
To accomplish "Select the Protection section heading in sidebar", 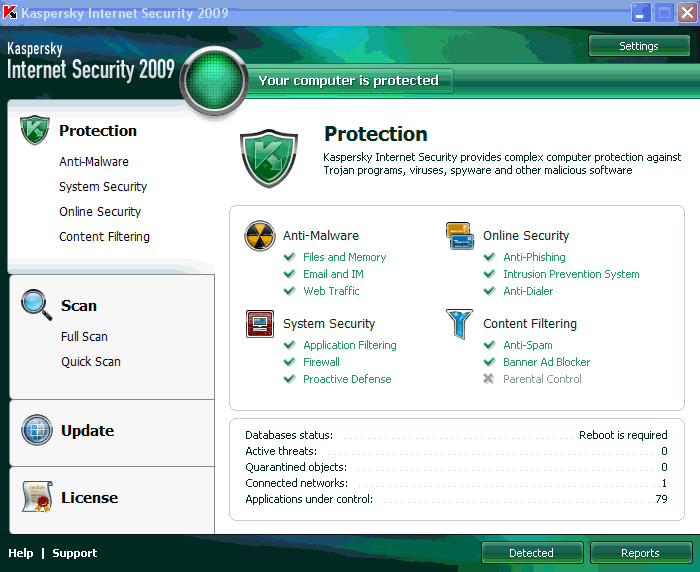I will point(98,130).
